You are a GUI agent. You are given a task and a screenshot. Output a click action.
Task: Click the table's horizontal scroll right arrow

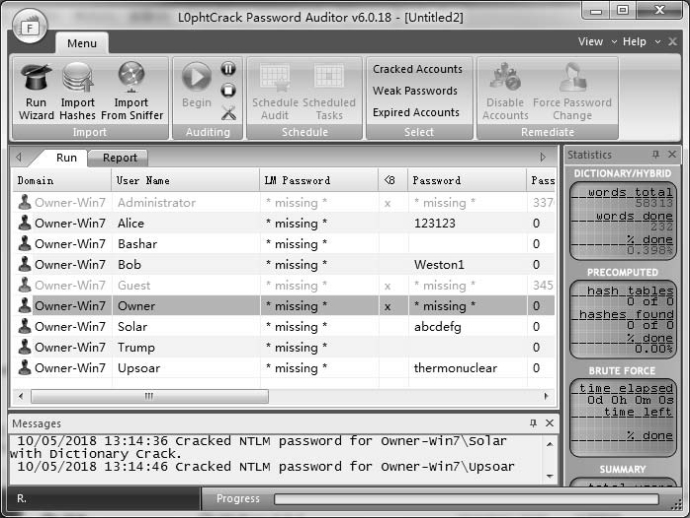(546, 396)
